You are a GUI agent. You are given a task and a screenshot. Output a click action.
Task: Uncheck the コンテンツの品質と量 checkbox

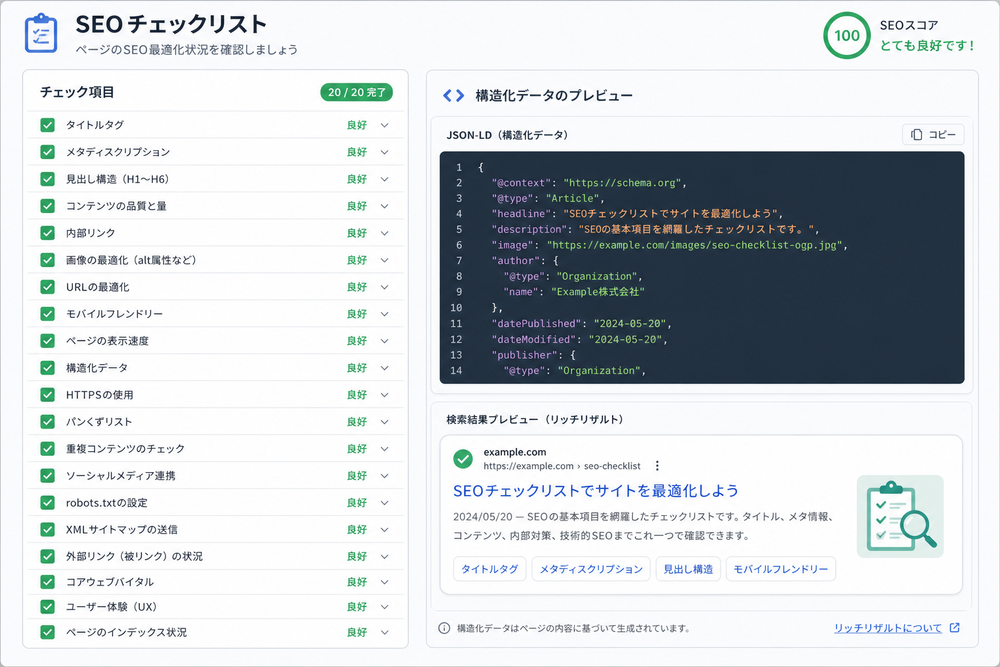pyautogui.click(x=47, y=206)
